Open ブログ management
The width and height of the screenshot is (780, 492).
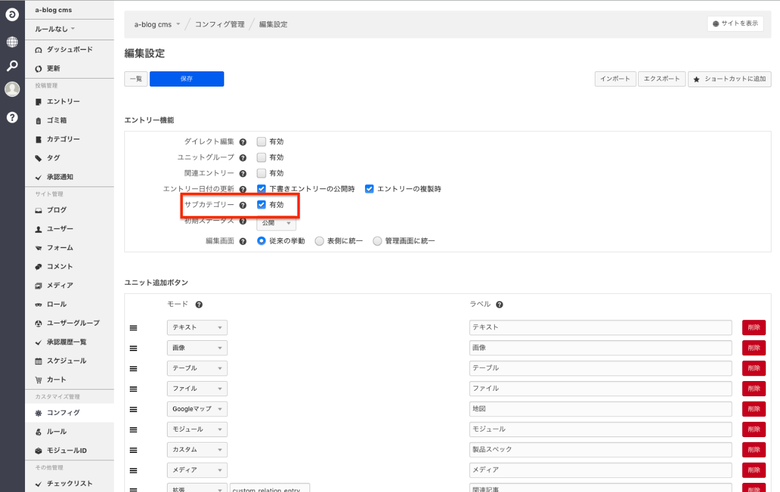click(x=70, y=210)
